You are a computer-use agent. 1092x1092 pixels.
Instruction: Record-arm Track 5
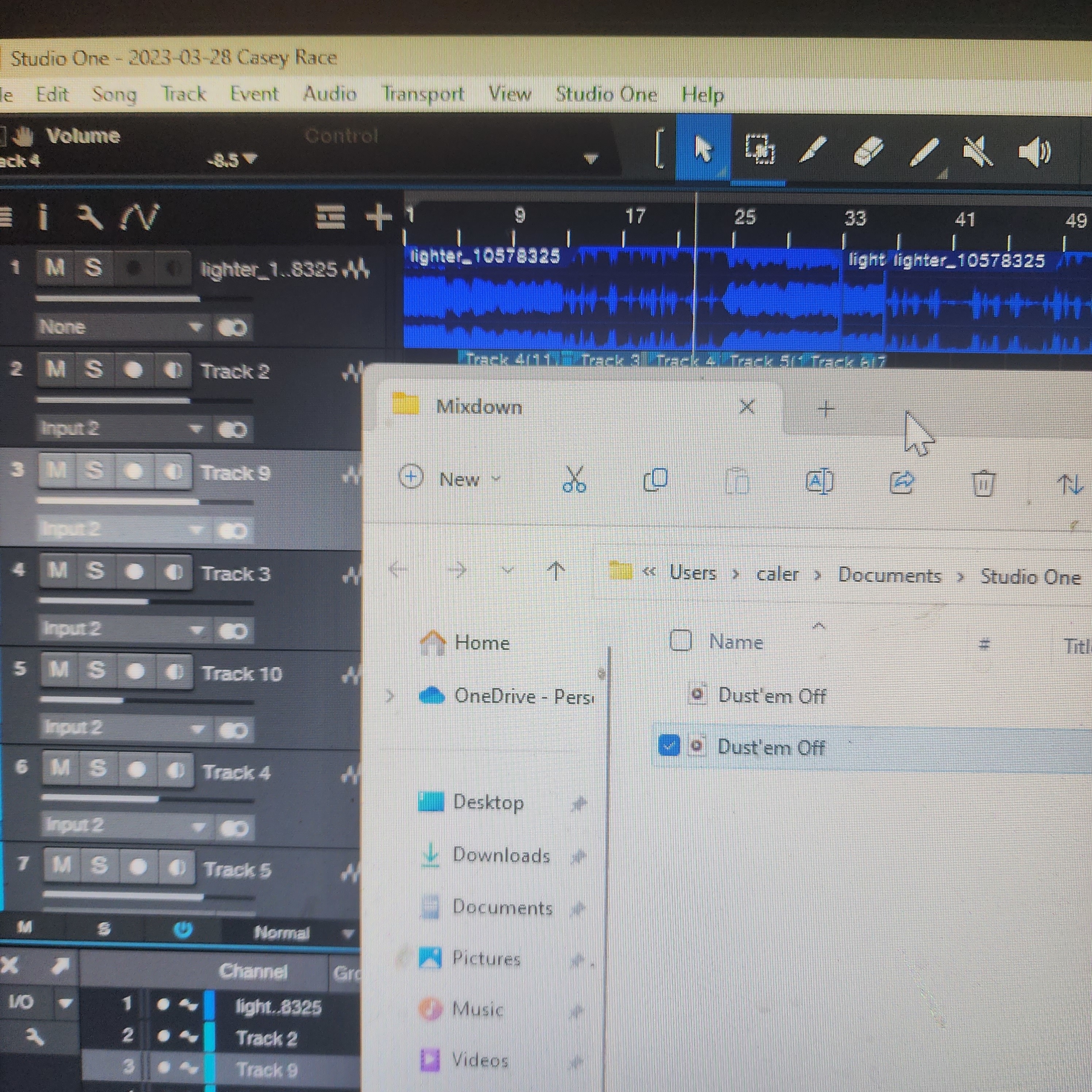[138, 866]
